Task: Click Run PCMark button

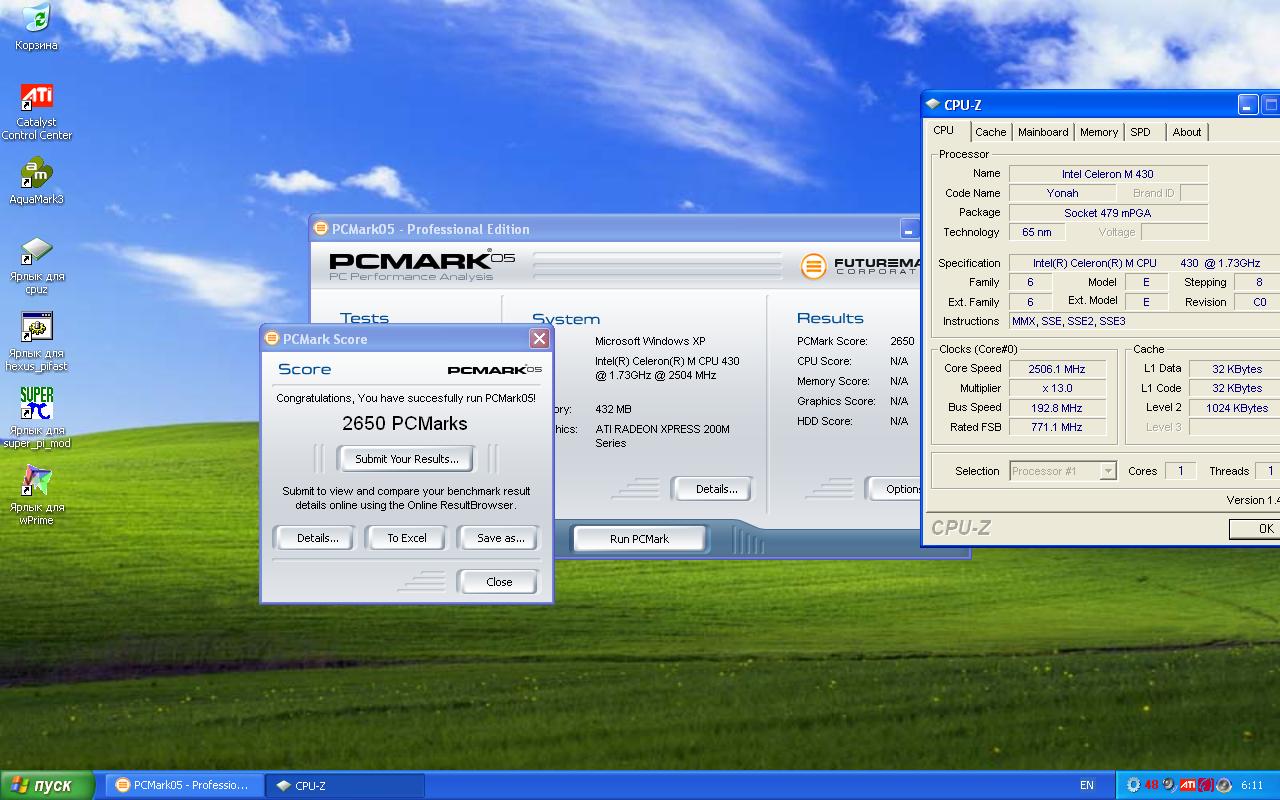Action: 639,539
